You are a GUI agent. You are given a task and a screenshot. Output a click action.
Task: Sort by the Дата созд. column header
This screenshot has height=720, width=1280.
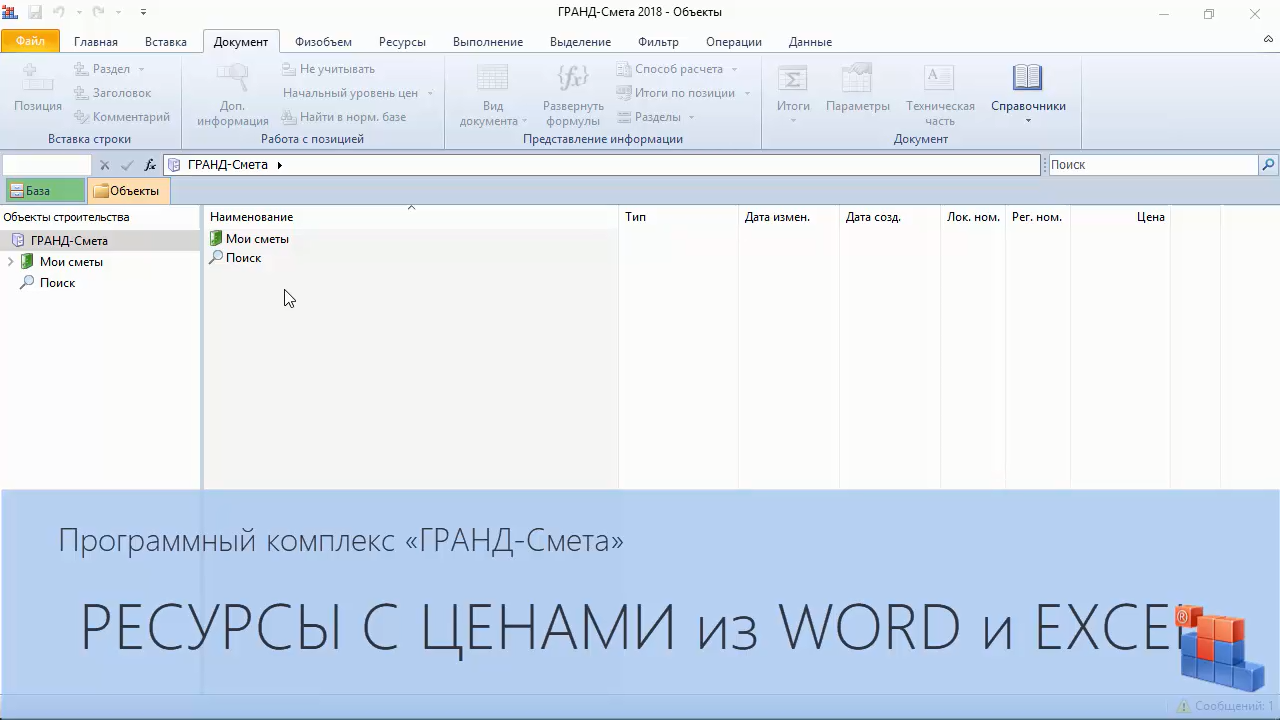(x=890, y=217)
